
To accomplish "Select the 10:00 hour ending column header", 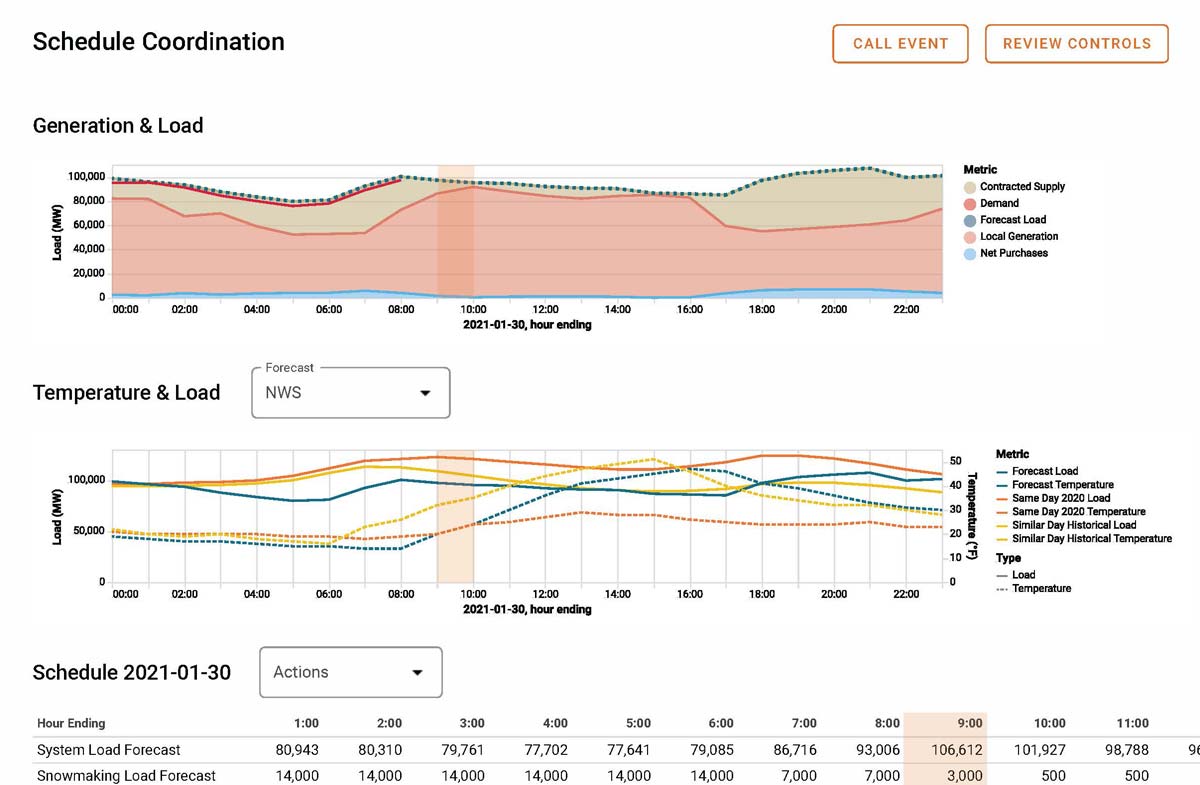I will point(1049,723).
